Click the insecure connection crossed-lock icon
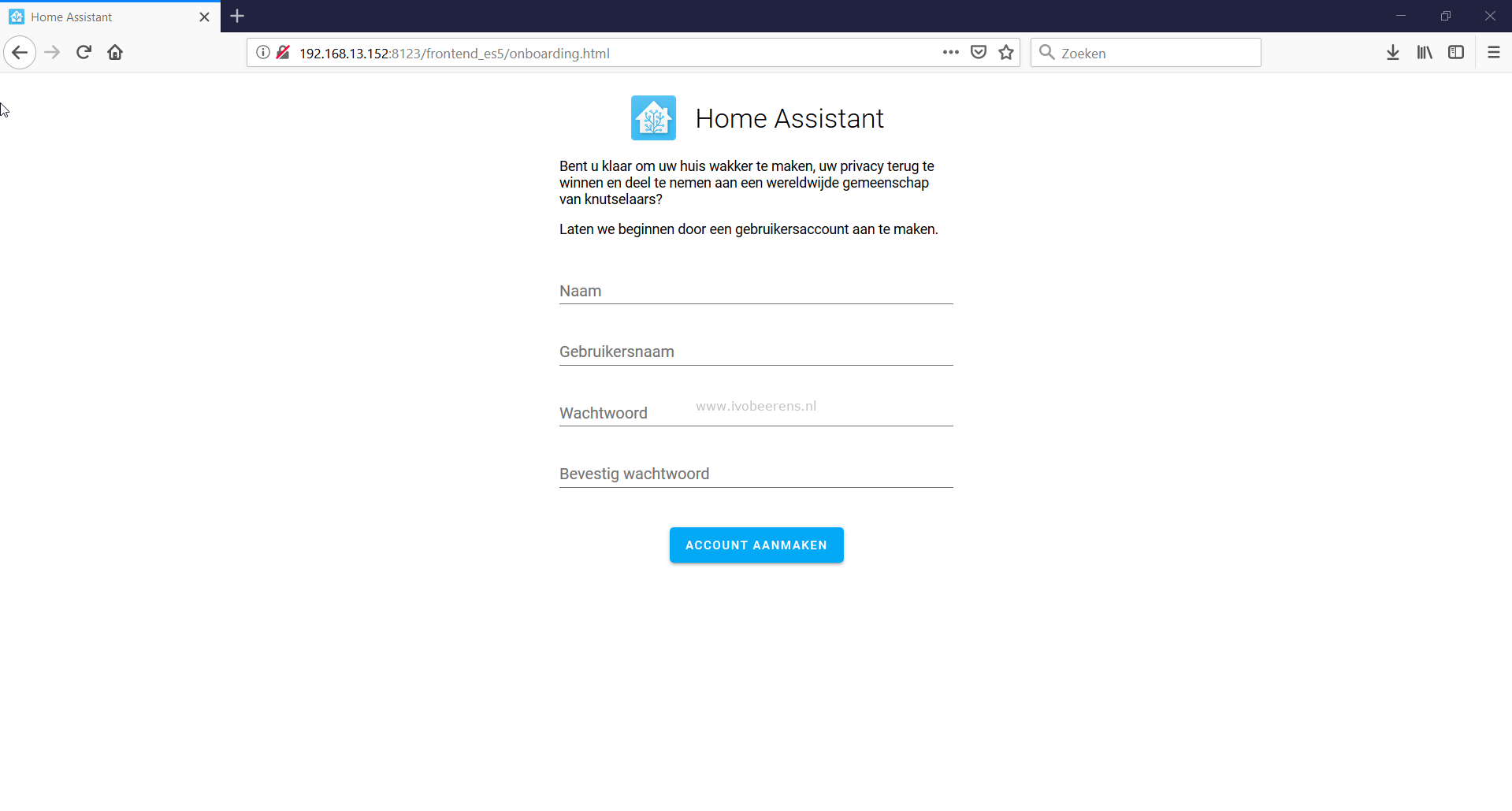This screenshot has width=1512, height=811. tap(284, 53)
